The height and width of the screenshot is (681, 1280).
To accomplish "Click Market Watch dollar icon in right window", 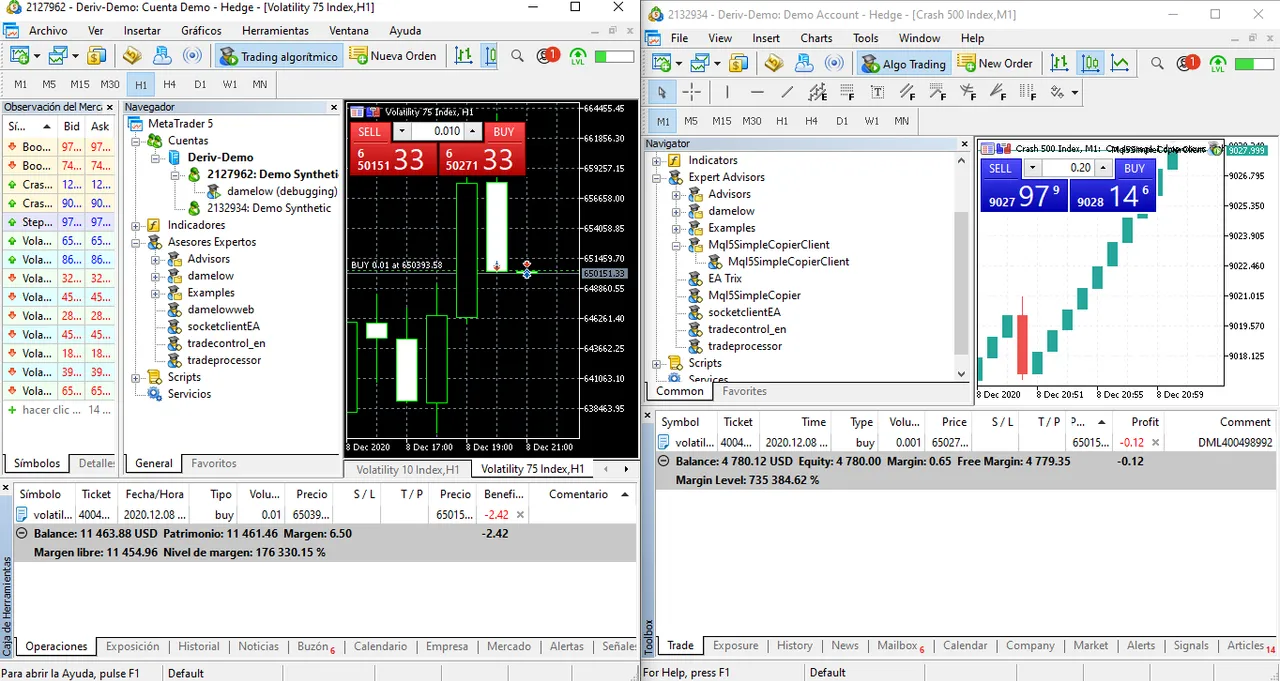I will pyautogui.click(x=738, y=63).
